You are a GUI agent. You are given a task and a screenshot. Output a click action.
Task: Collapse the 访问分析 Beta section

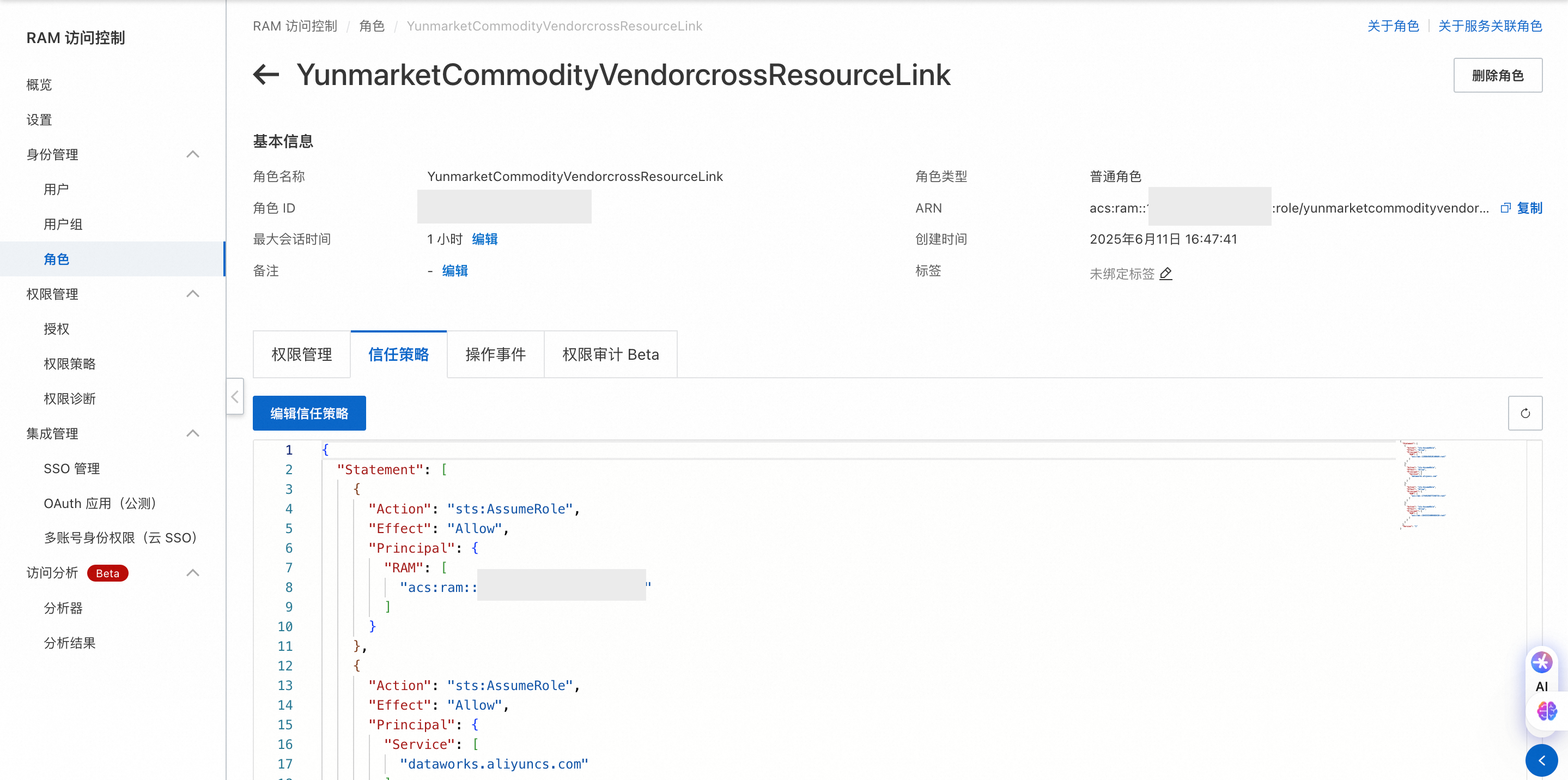pyautogui.click(x=193, y=573)
